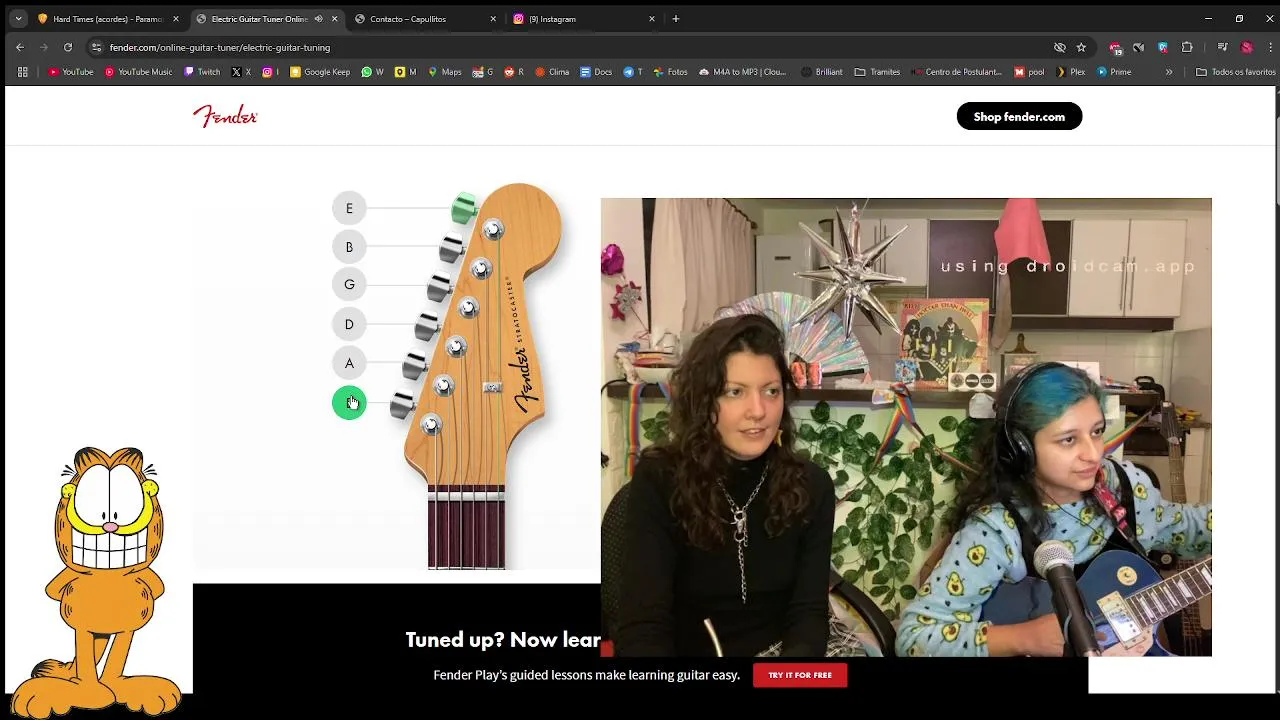Select the B string button
Screen dimensions: 1280x720
(349, 247)
